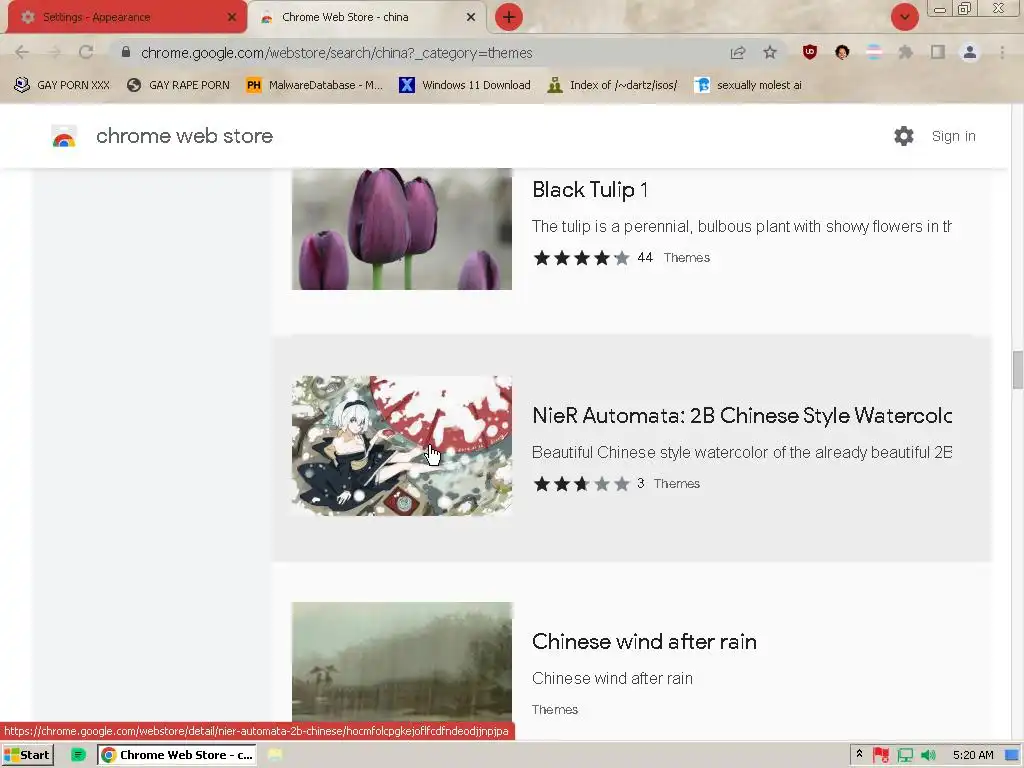
Task: Open the Chinese wind after rain title
Action: (x=644, y=641)
